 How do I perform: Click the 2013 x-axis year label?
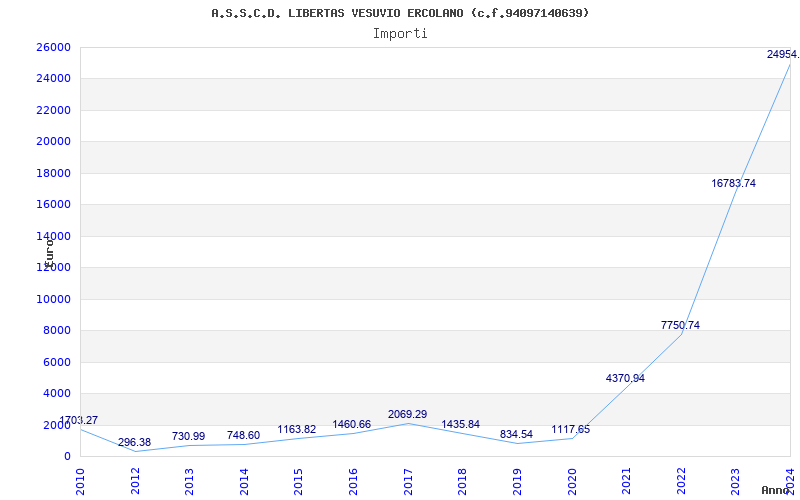click(189, 481)
